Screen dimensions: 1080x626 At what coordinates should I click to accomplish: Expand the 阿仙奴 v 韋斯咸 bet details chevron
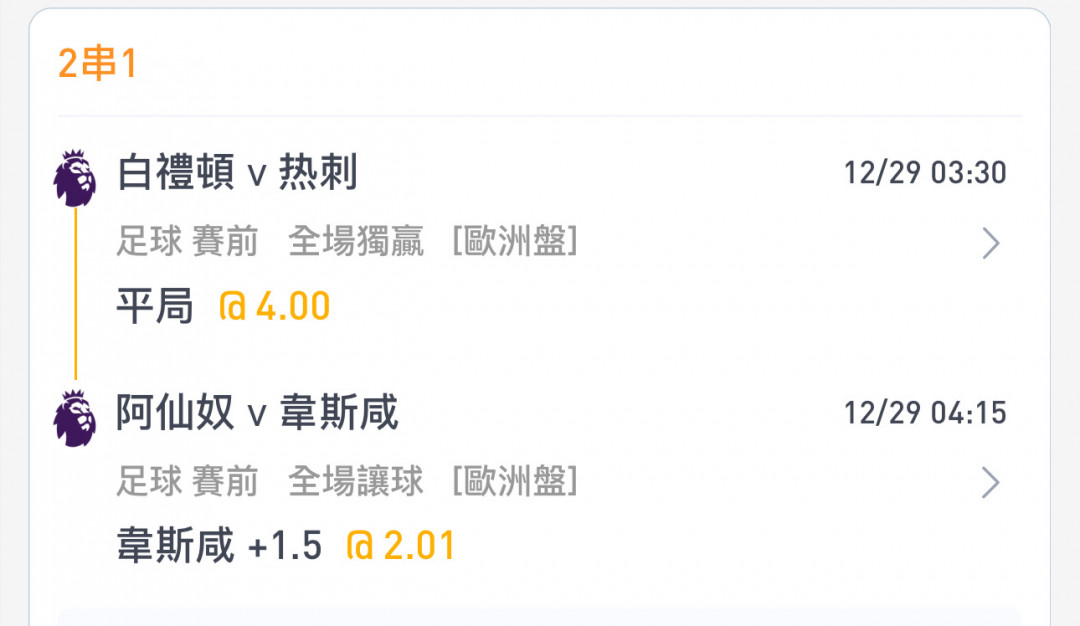(990, 483)
